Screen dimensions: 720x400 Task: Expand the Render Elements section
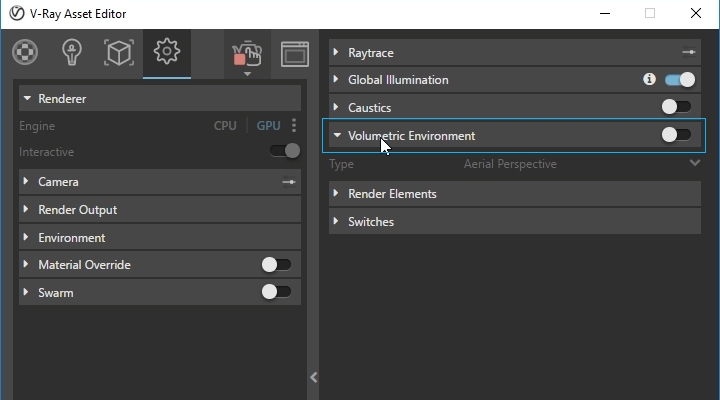point(392,194)
